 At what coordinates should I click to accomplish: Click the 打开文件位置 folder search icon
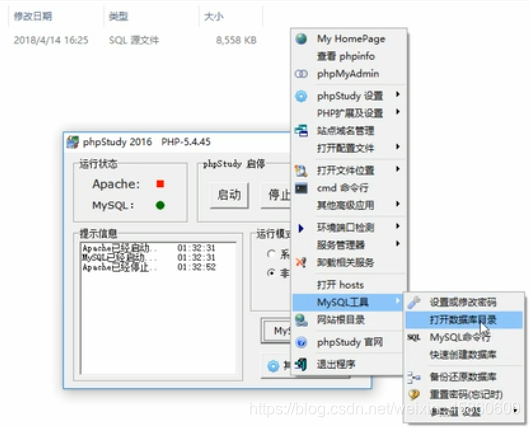pyautogui.click(x=301, y=170)
